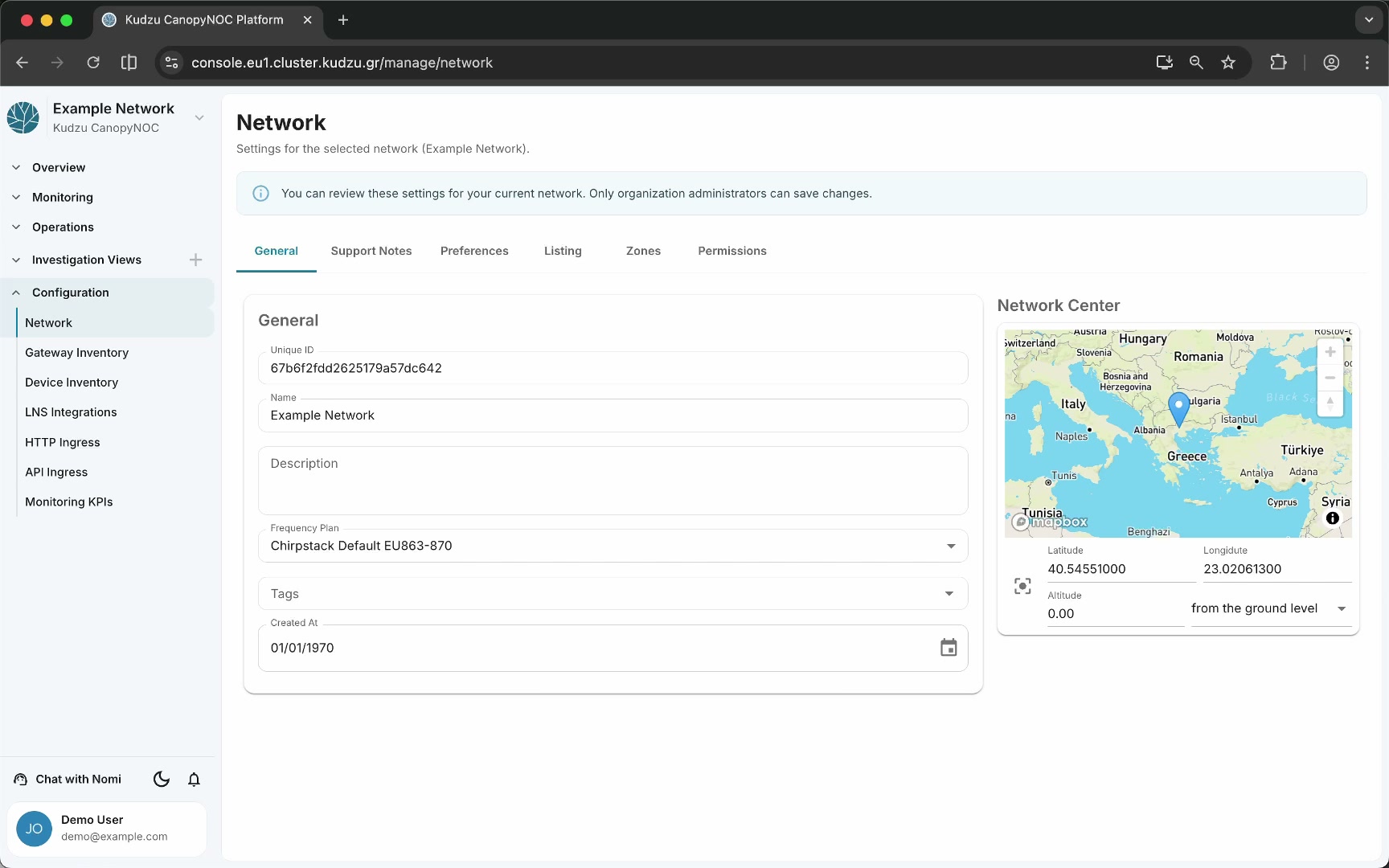Go back in browser
The height and width of the screenshot is (868, 1389).
(22, 63)
